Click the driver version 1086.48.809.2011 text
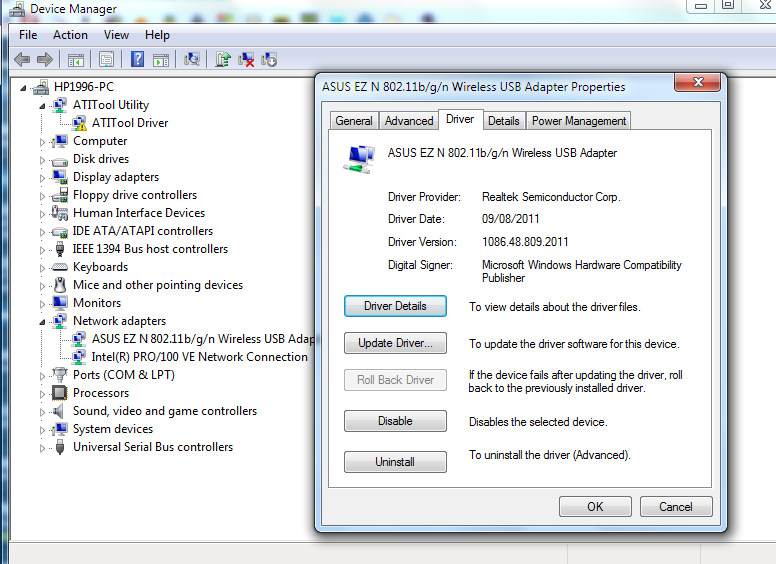The height and width of the screenshot is (564, 776). point(525,242)
